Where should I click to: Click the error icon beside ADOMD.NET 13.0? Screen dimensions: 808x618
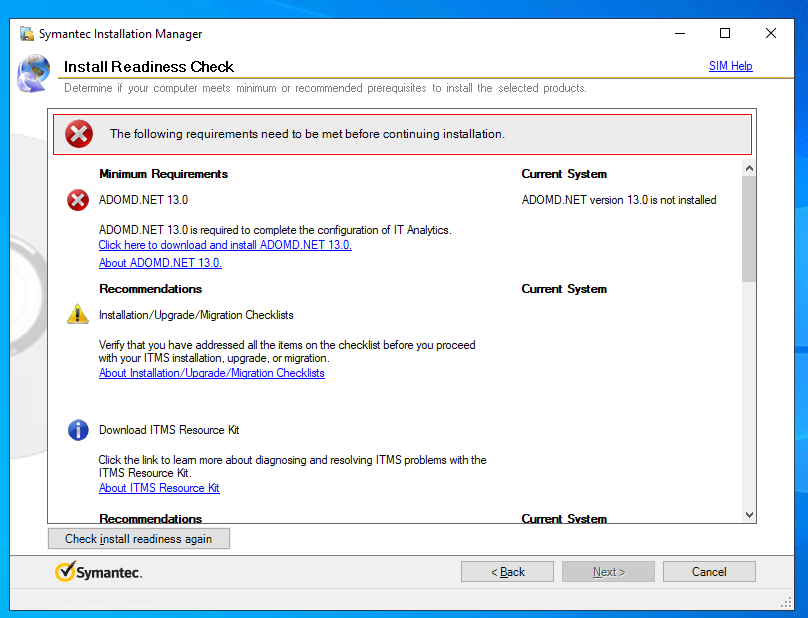coord(77,200)
